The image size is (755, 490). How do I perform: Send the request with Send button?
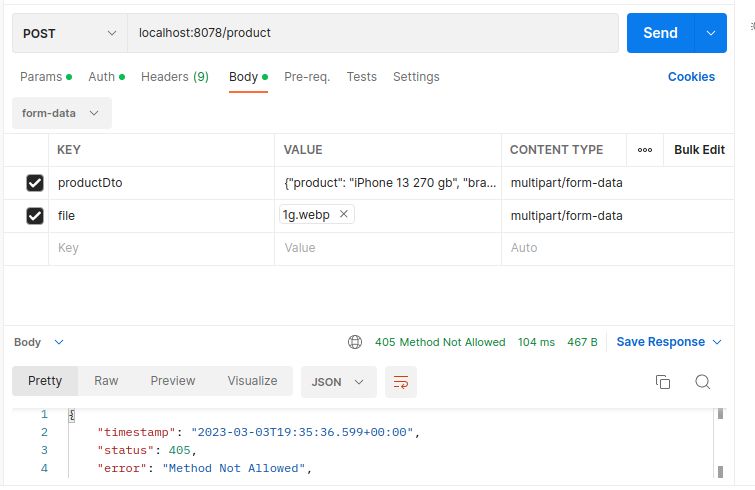[661, 33]
